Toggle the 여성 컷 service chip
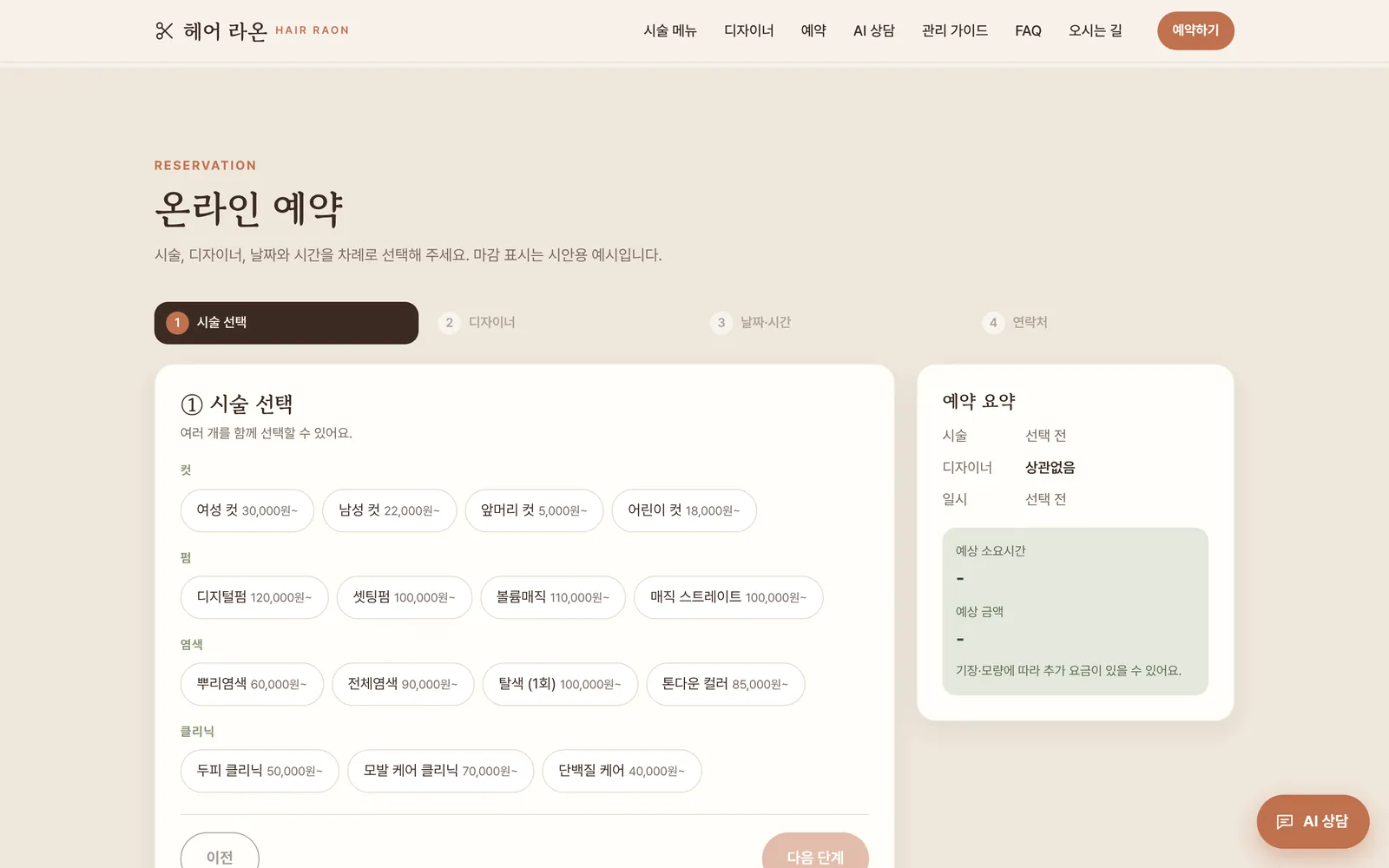This screenshot has height=868, width=1389. (247, 510)
